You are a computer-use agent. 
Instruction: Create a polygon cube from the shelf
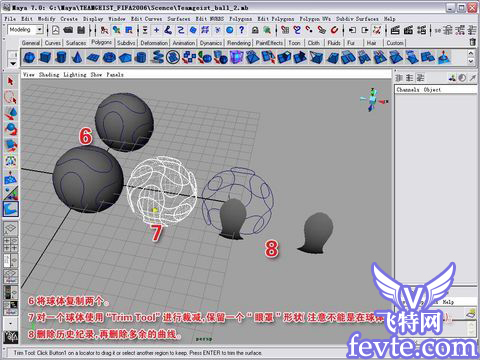click(x=45, y=57)
